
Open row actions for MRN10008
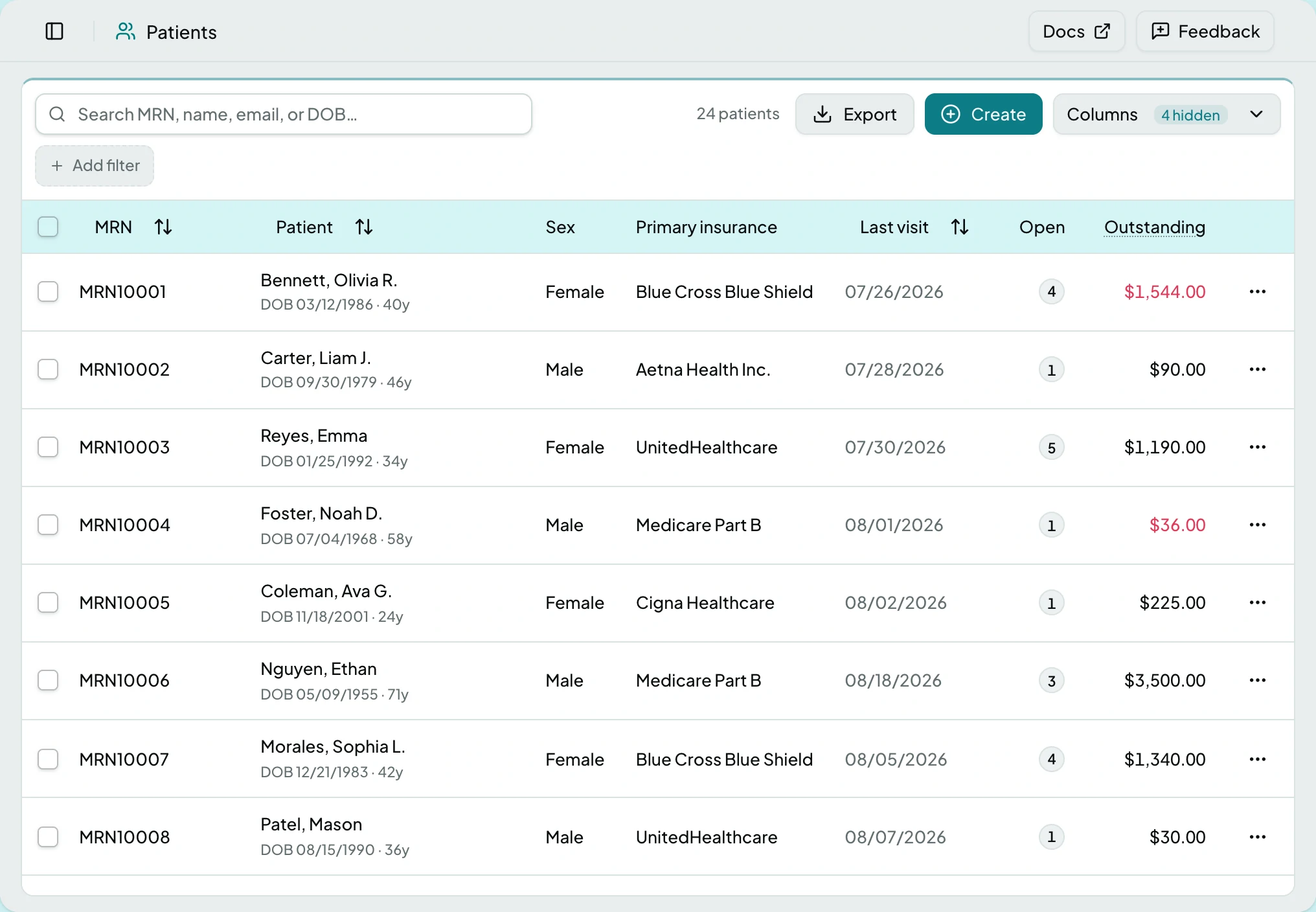click(1258, 837)
